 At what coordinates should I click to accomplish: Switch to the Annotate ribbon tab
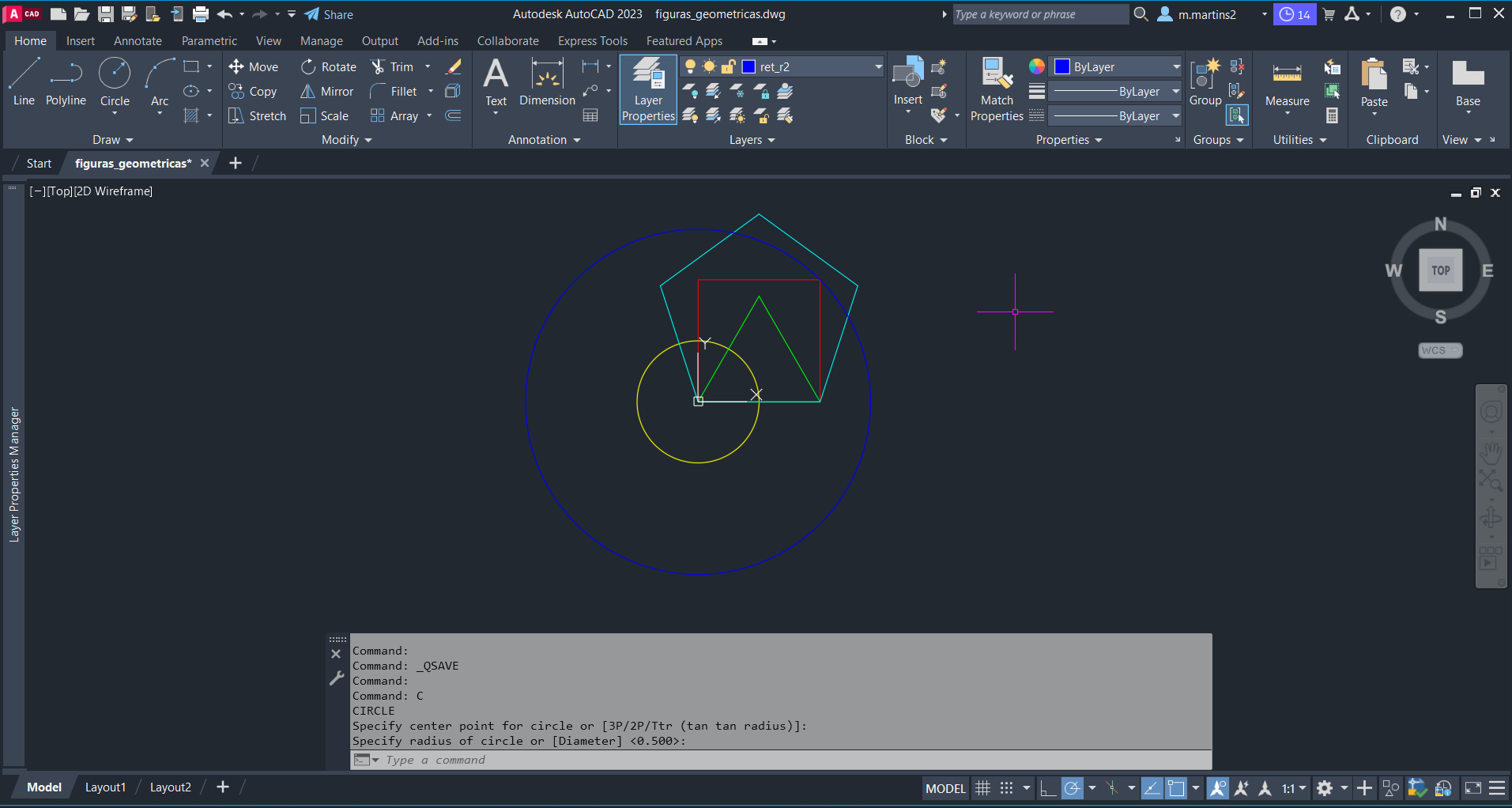coord(138,41)
